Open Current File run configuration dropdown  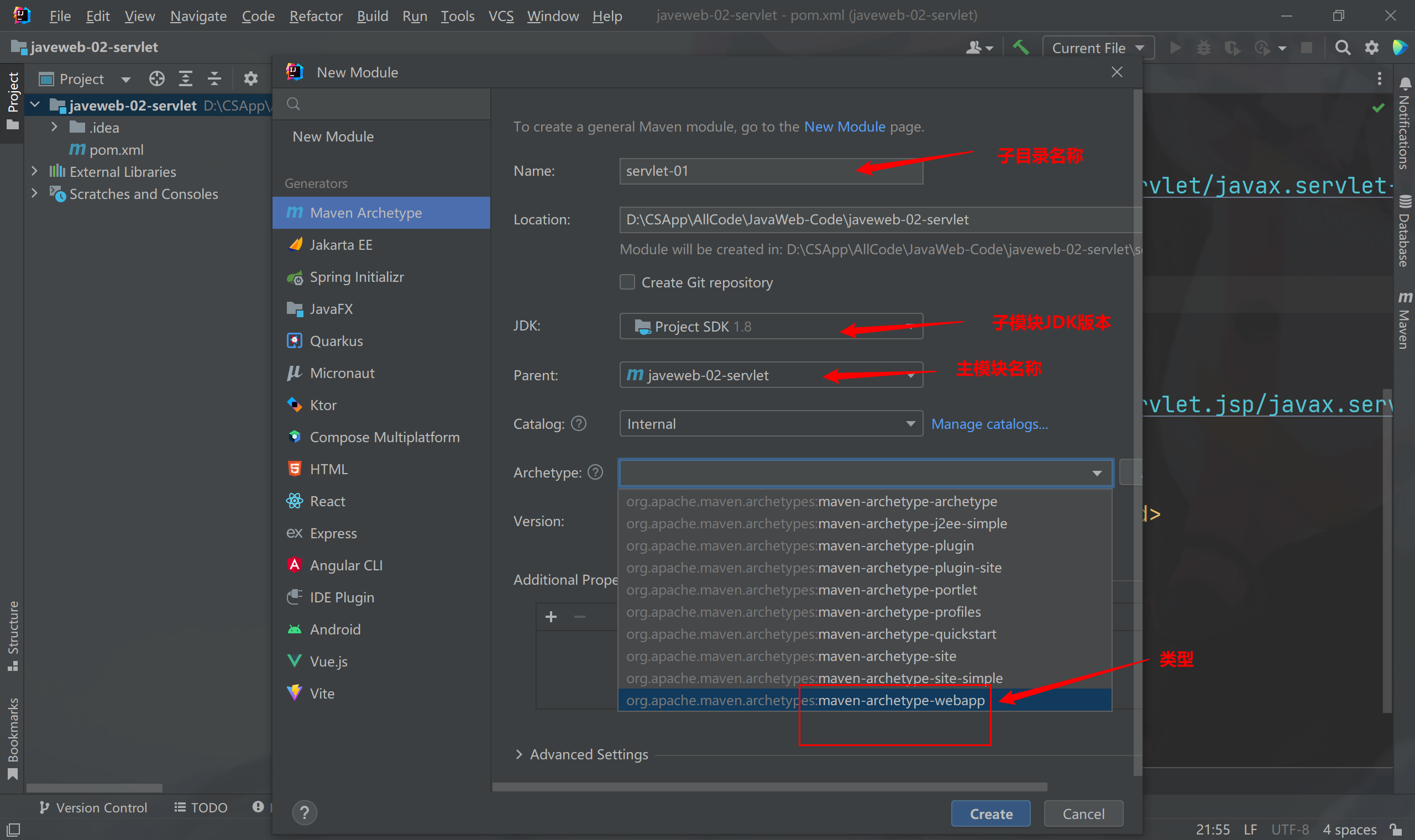1098,48
